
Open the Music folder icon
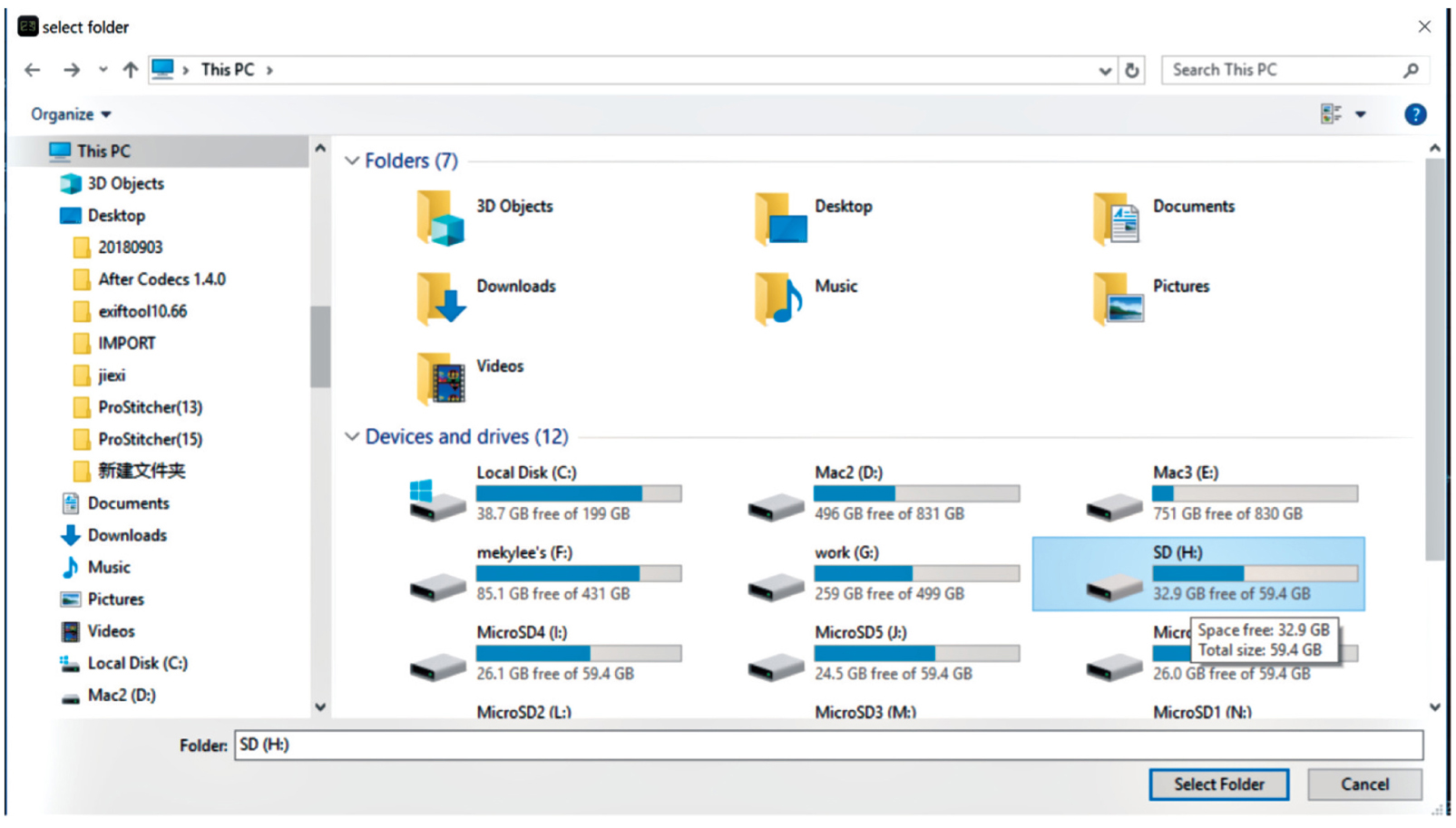pyautogui.click(x=778, y=298)
